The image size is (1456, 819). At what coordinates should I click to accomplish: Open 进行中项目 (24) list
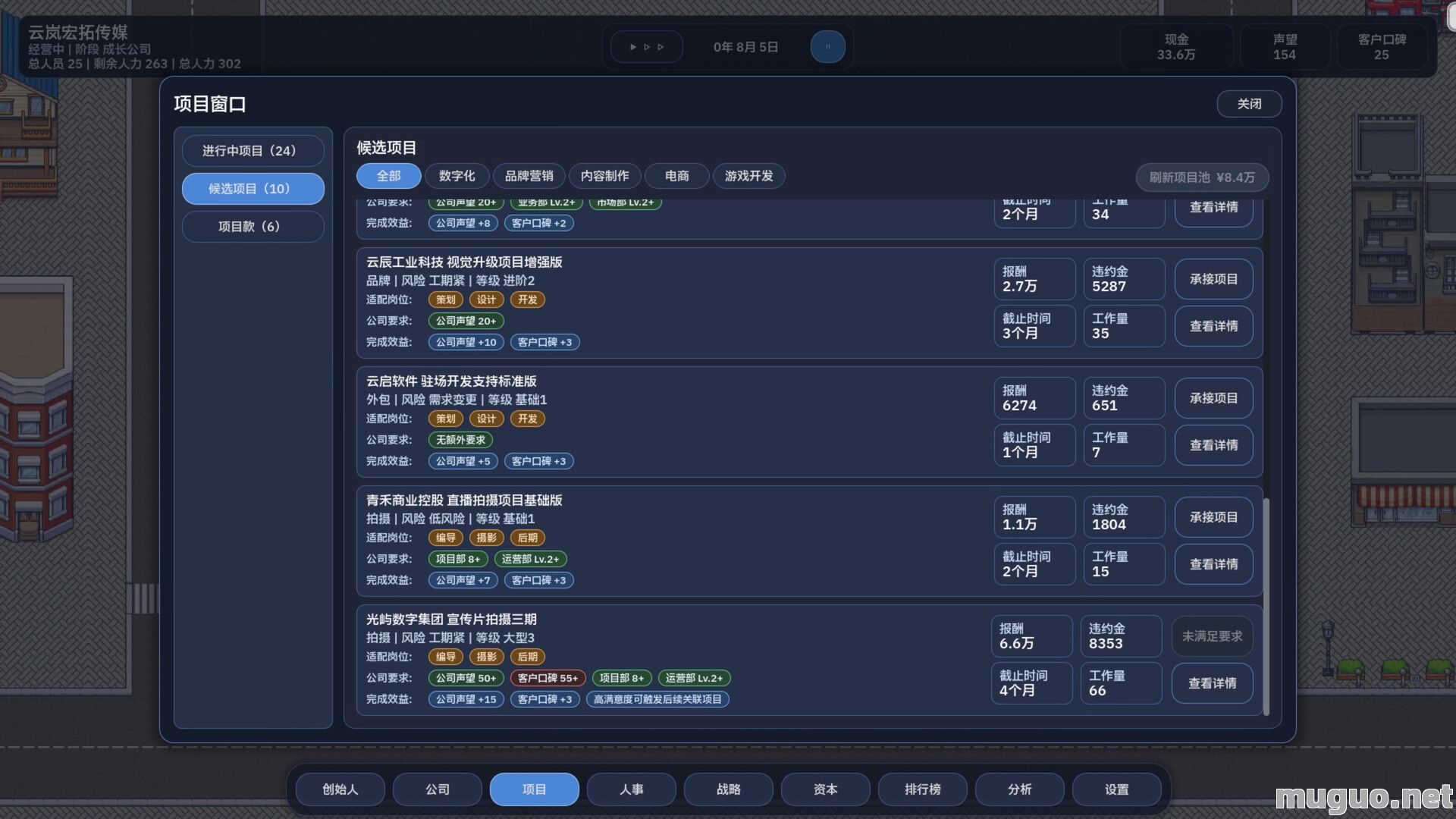[x=253, y=151]
